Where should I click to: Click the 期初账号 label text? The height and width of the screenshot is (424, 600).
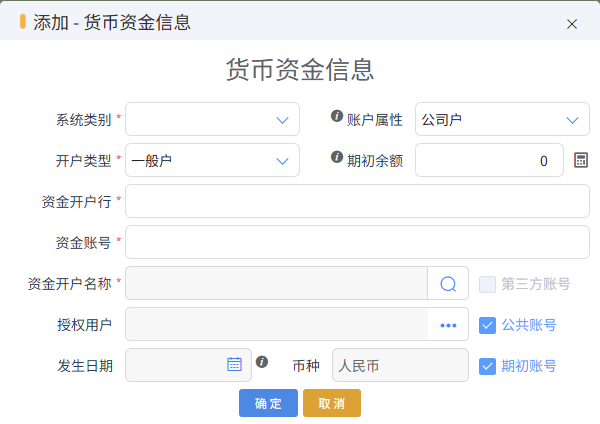(529, 366)
